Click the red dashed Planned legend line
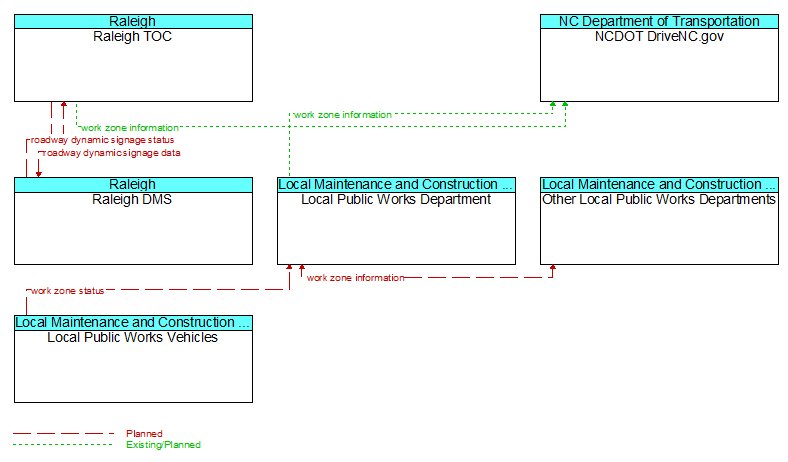The height and width of the screenshot is (462, 788). [x=63, y=433]
